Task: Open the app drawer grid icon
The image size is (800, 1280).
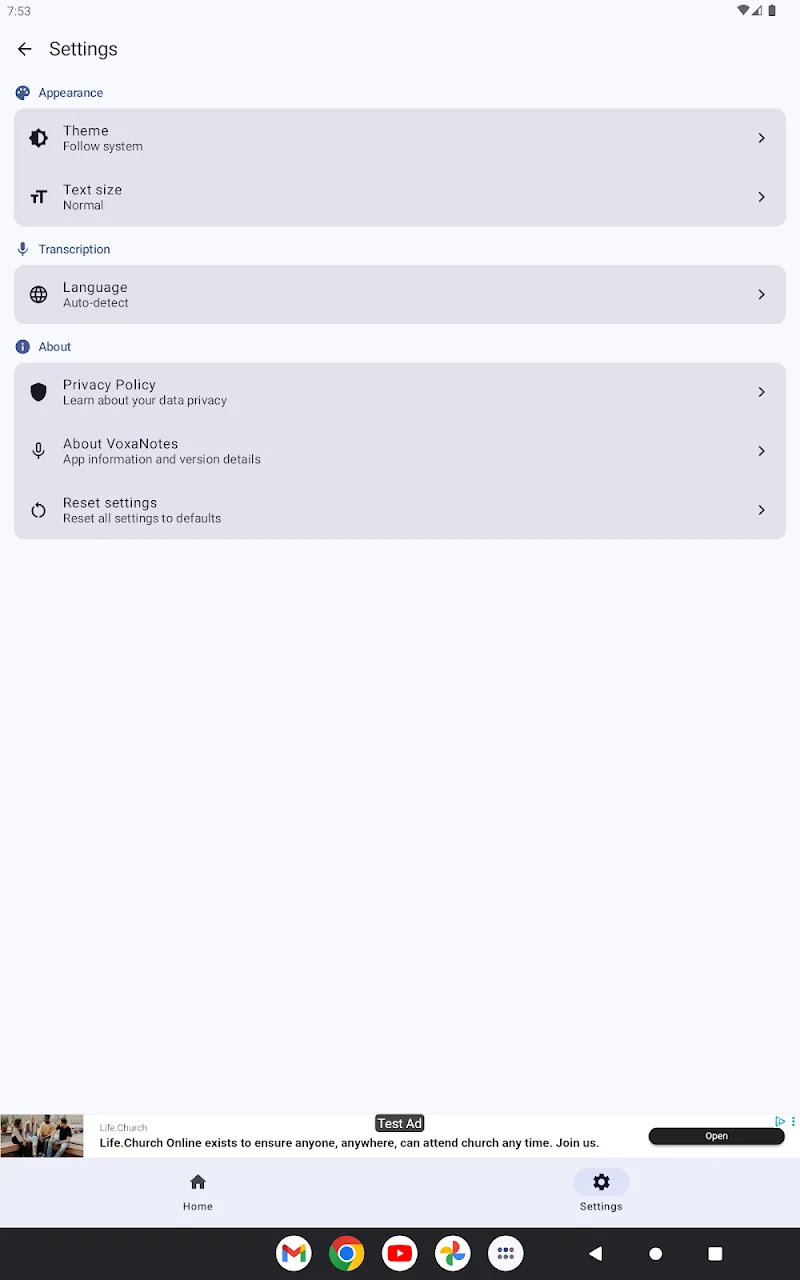Action: [506, 1253]
